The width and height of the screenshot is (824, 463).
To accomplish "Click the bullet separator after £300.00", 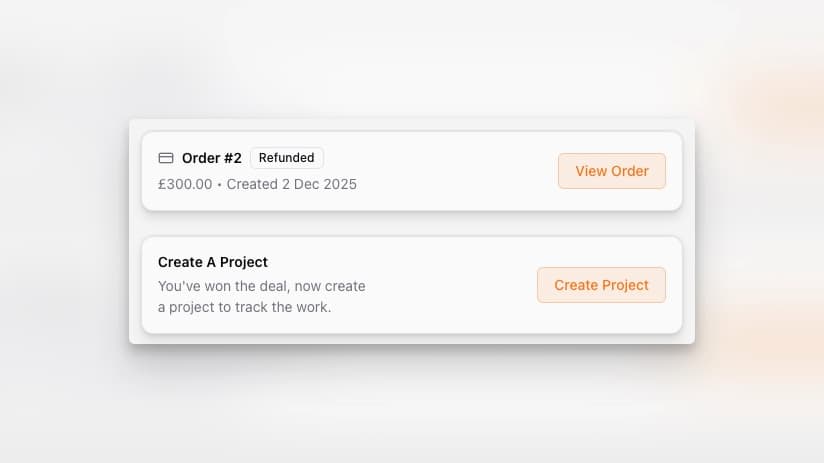I will coord(219,184).
